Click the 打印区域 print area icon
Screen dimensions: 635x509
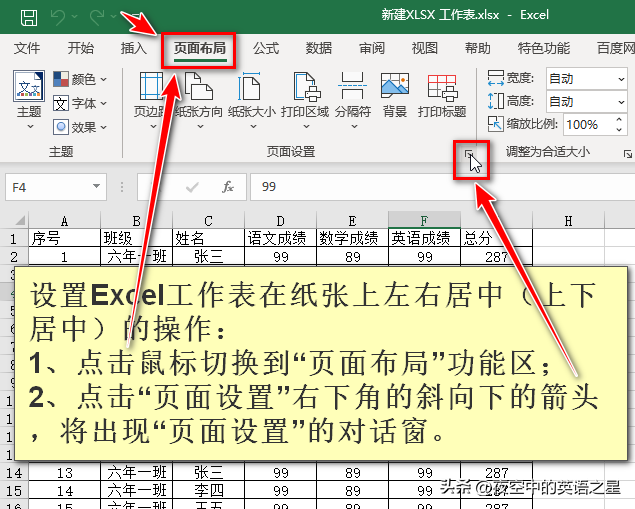pyautogui.click(x=306, y=86)
